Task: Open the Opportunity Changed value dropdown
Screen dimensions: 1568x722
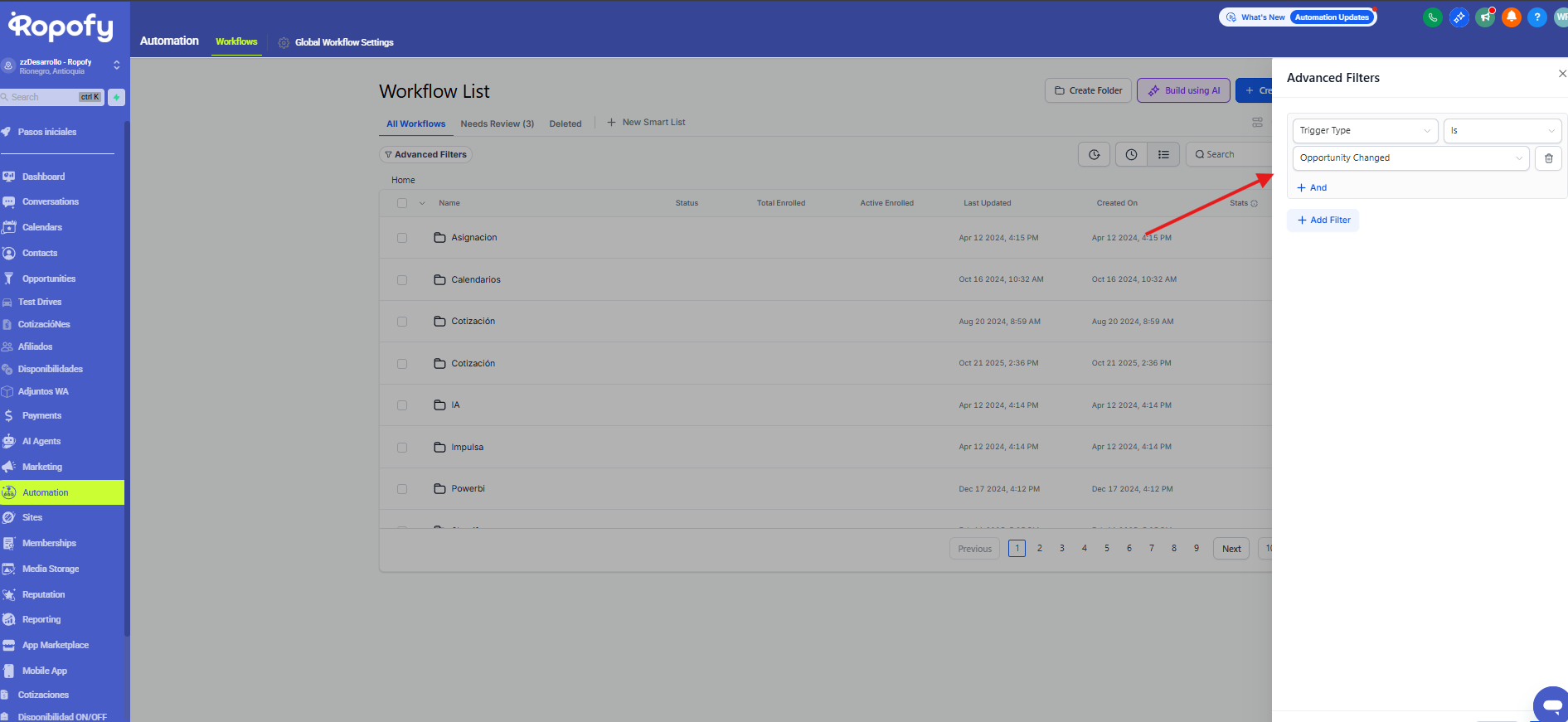Action: (1410, 158)
